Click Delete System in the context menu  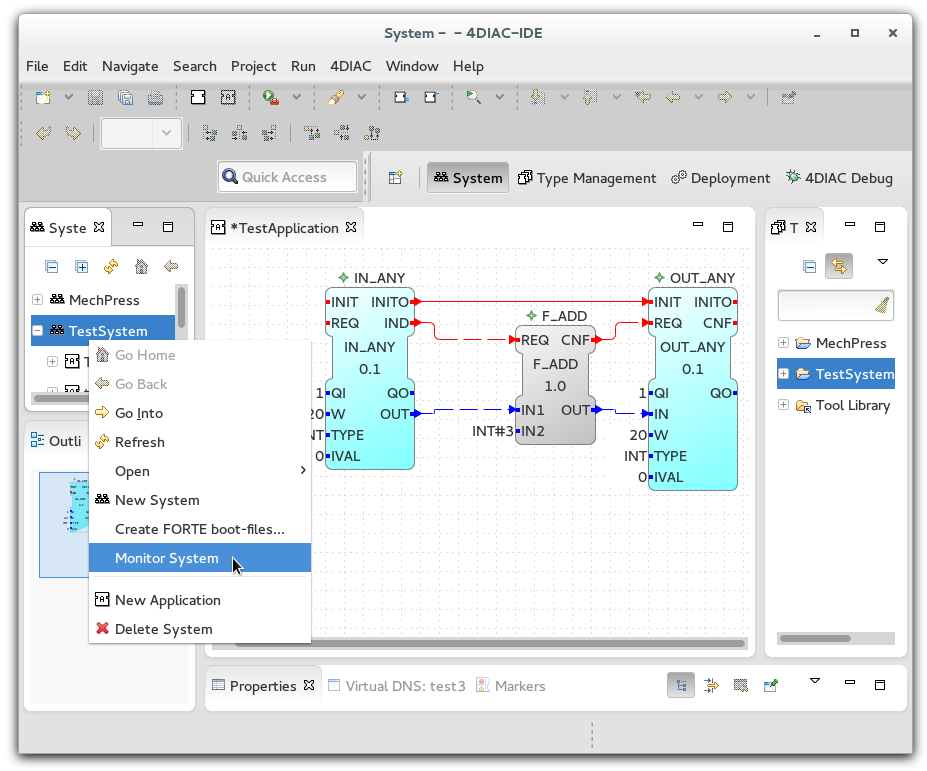pos(163,629)
